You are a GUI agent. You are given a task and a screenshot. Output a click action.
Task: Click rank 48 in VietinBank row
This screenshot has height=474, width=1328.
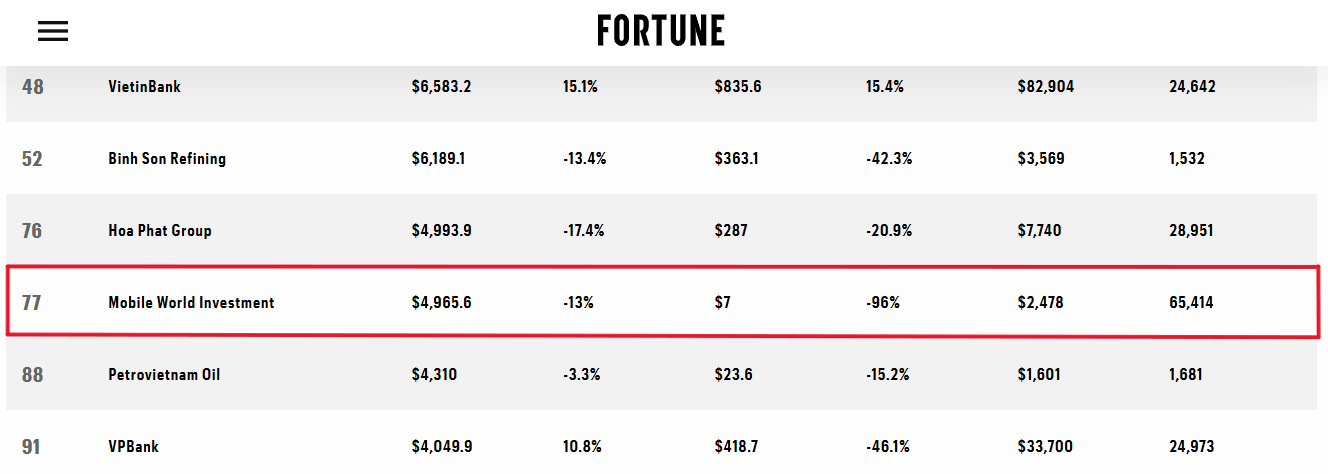pos(33,87)
